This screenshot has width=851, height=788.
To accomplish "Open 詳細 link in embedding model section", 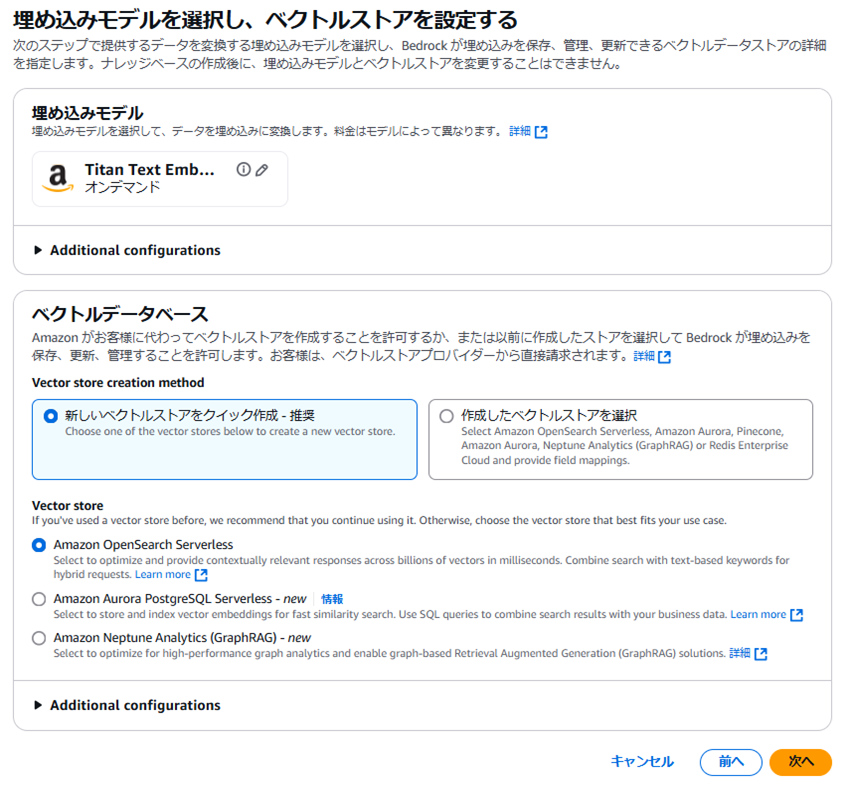I will click(519, 131).
